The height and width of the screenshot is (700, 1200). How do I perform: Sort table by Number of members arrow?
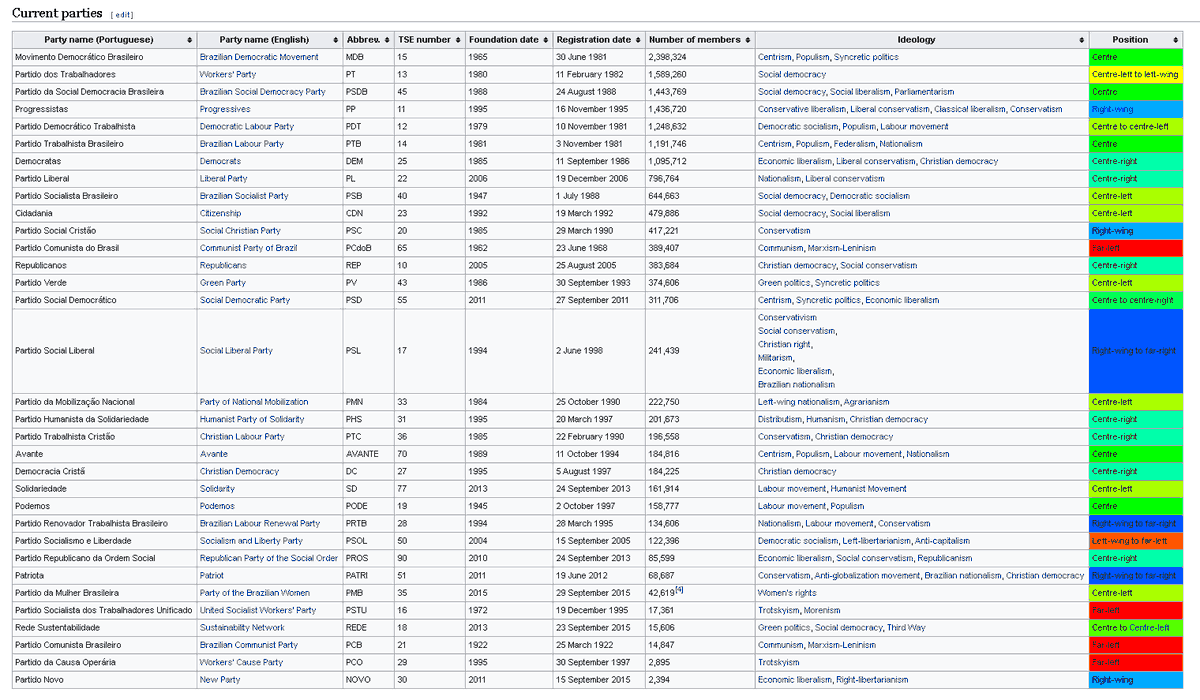[748, 40]
